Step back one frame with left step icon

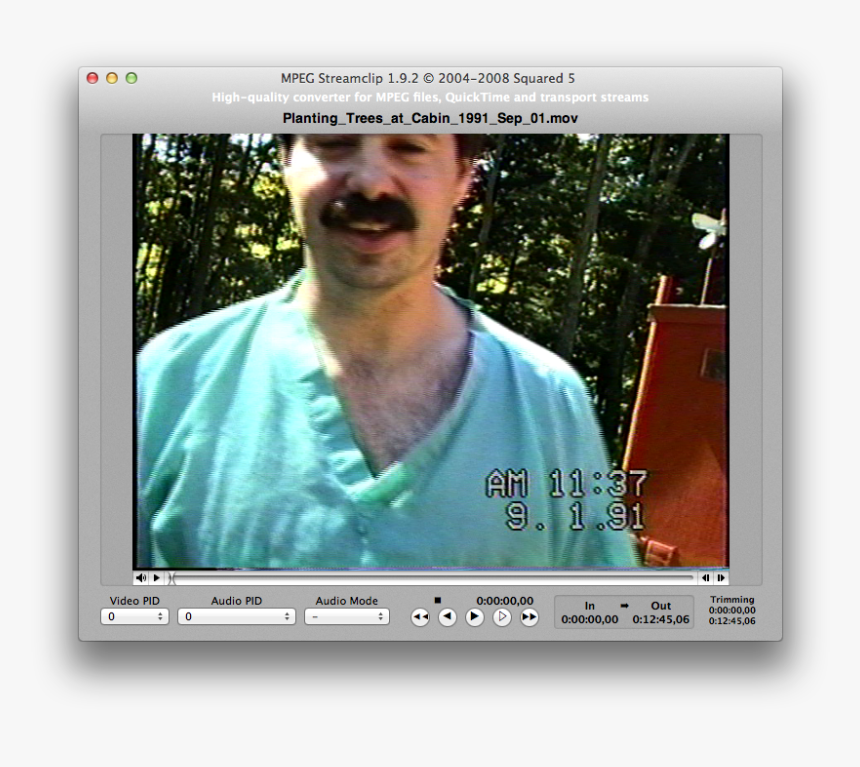[705, 578]
